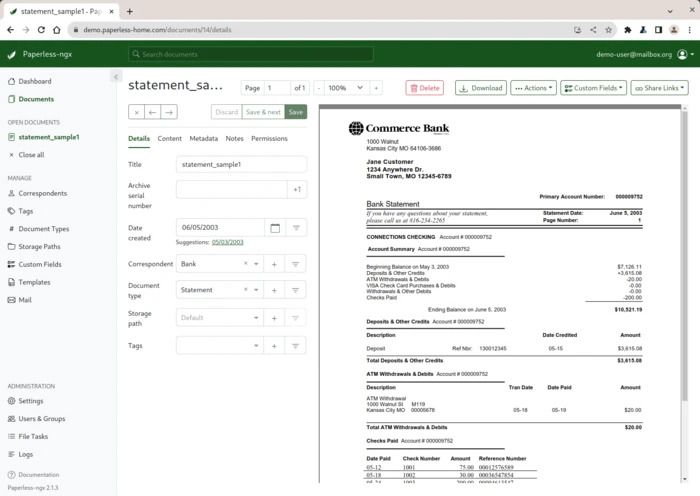The image size is (700, 496).
Task: Switch to the Permissions tab
Action: click(x=269, y=139)
